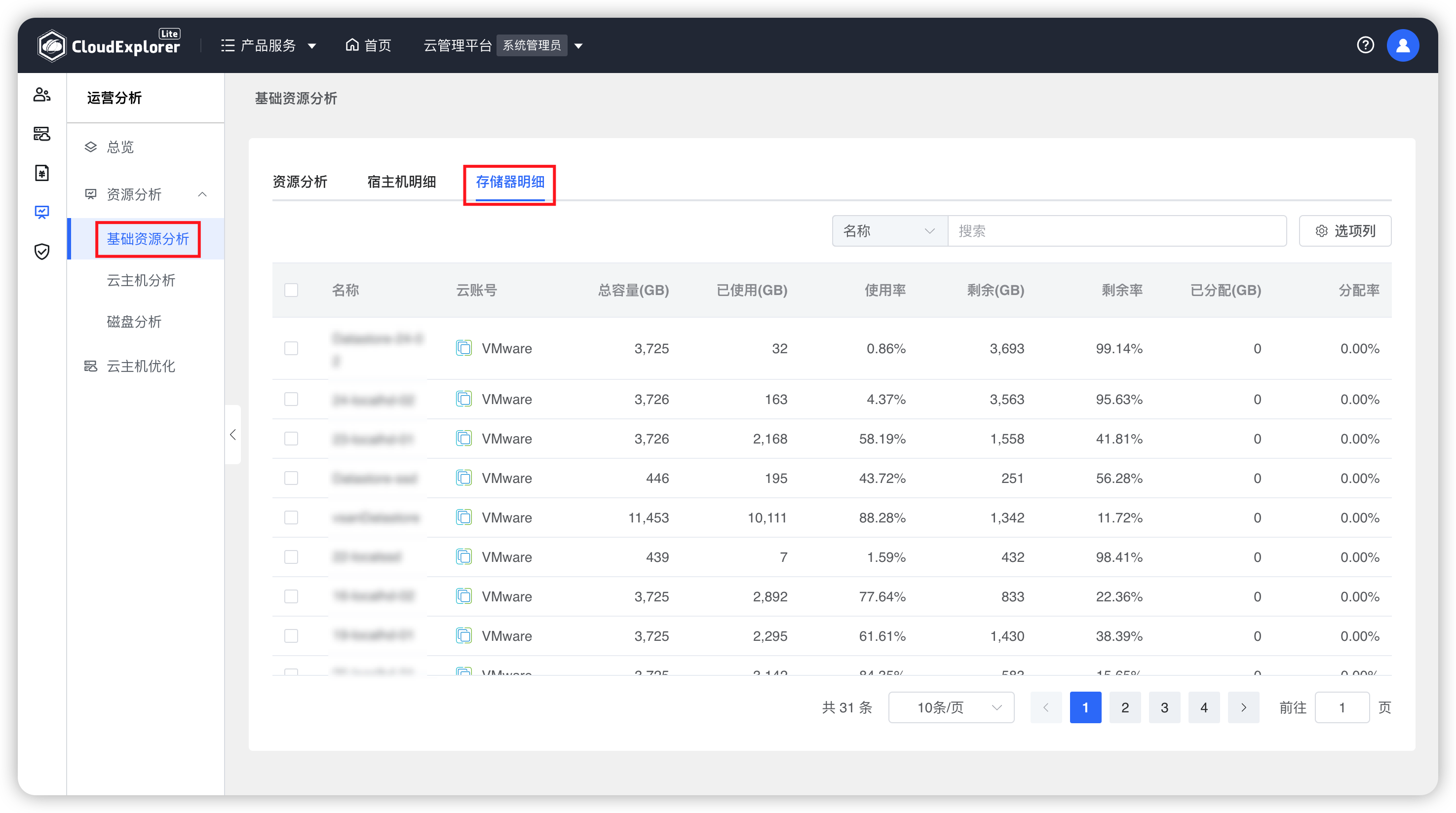The height and width of the screenshot is (813, 1456).
Task: Click the 使用率 column header
Action: pos(885,291)
